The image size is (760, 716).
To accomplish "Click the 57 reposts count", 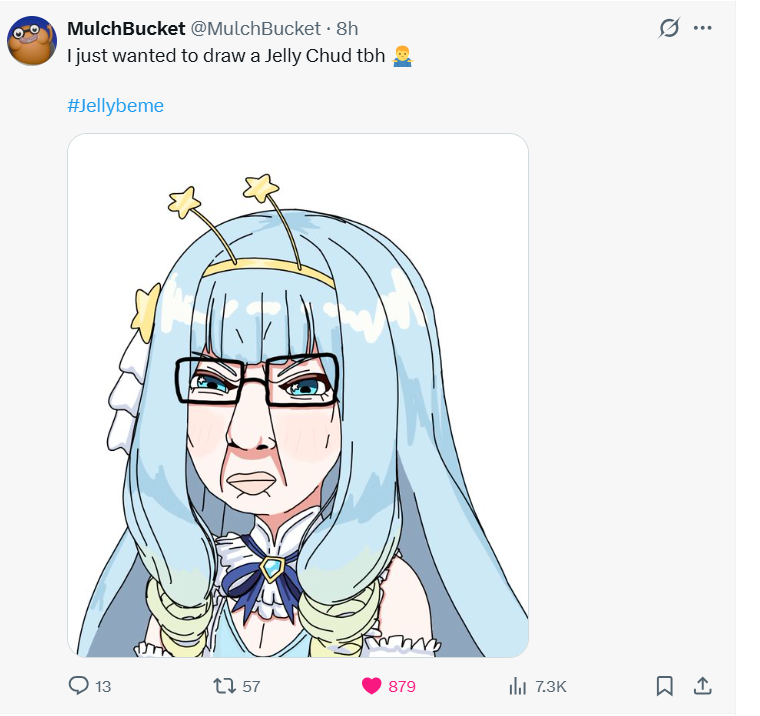I will 251,686.
